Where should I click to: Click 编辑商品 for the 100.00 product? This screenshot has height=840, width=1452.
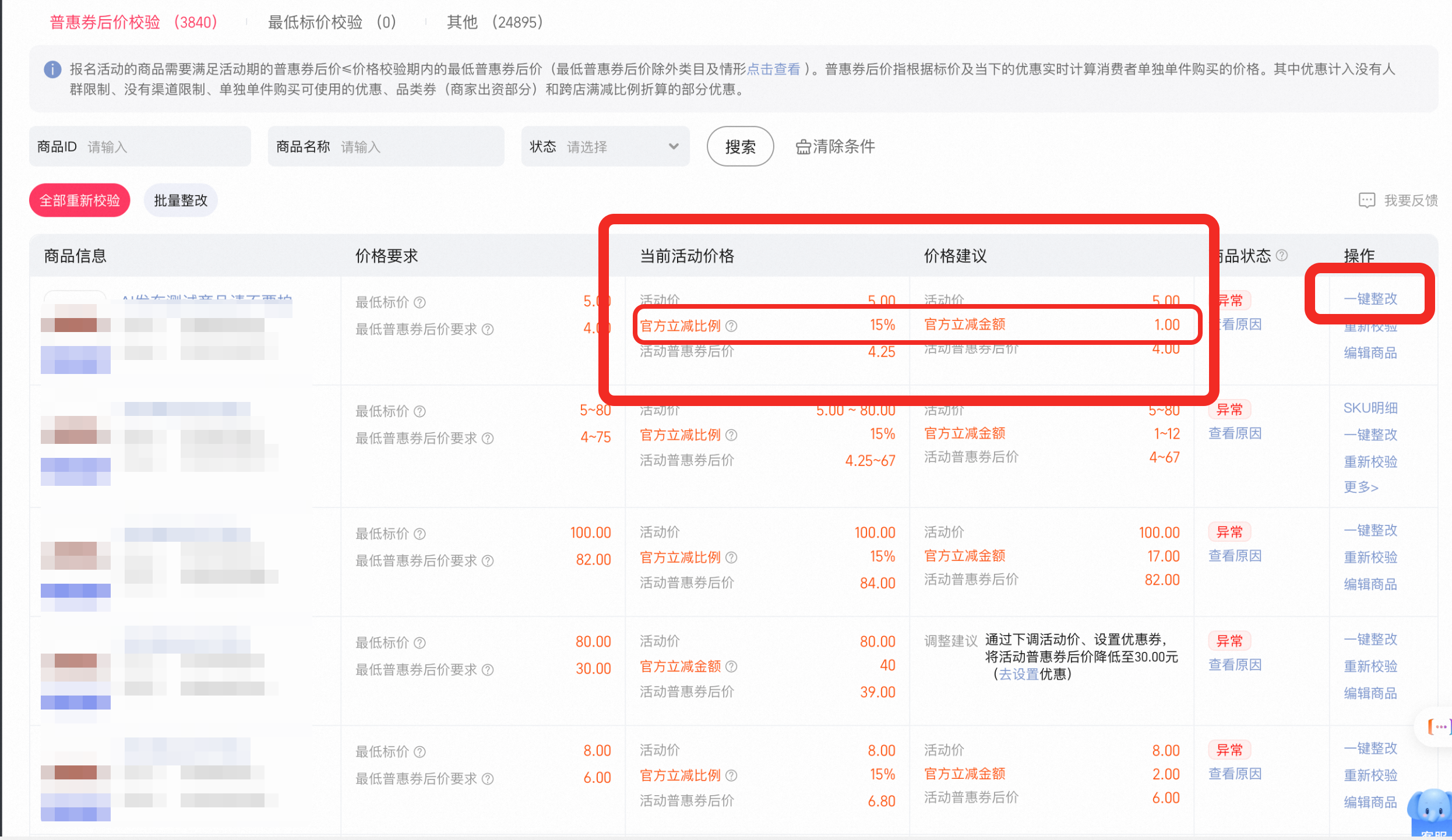(x=1370, y=584)
